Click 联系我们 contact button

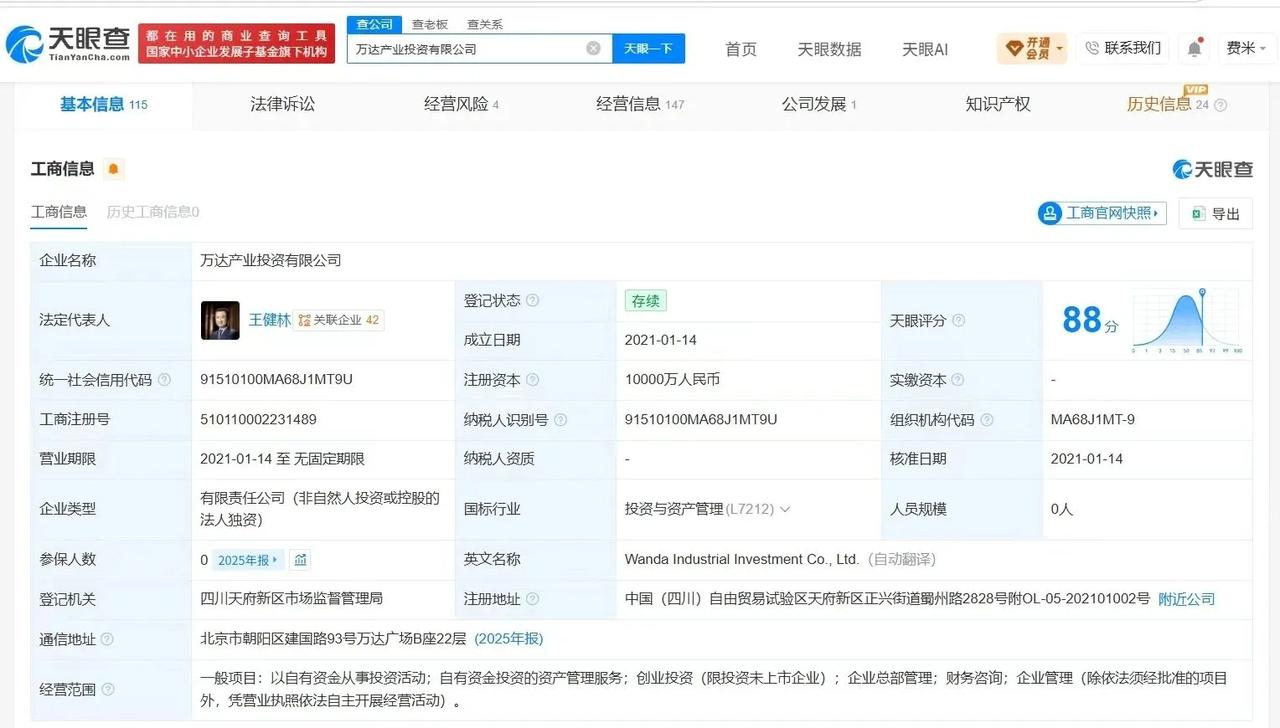(x=1123, y=48)
